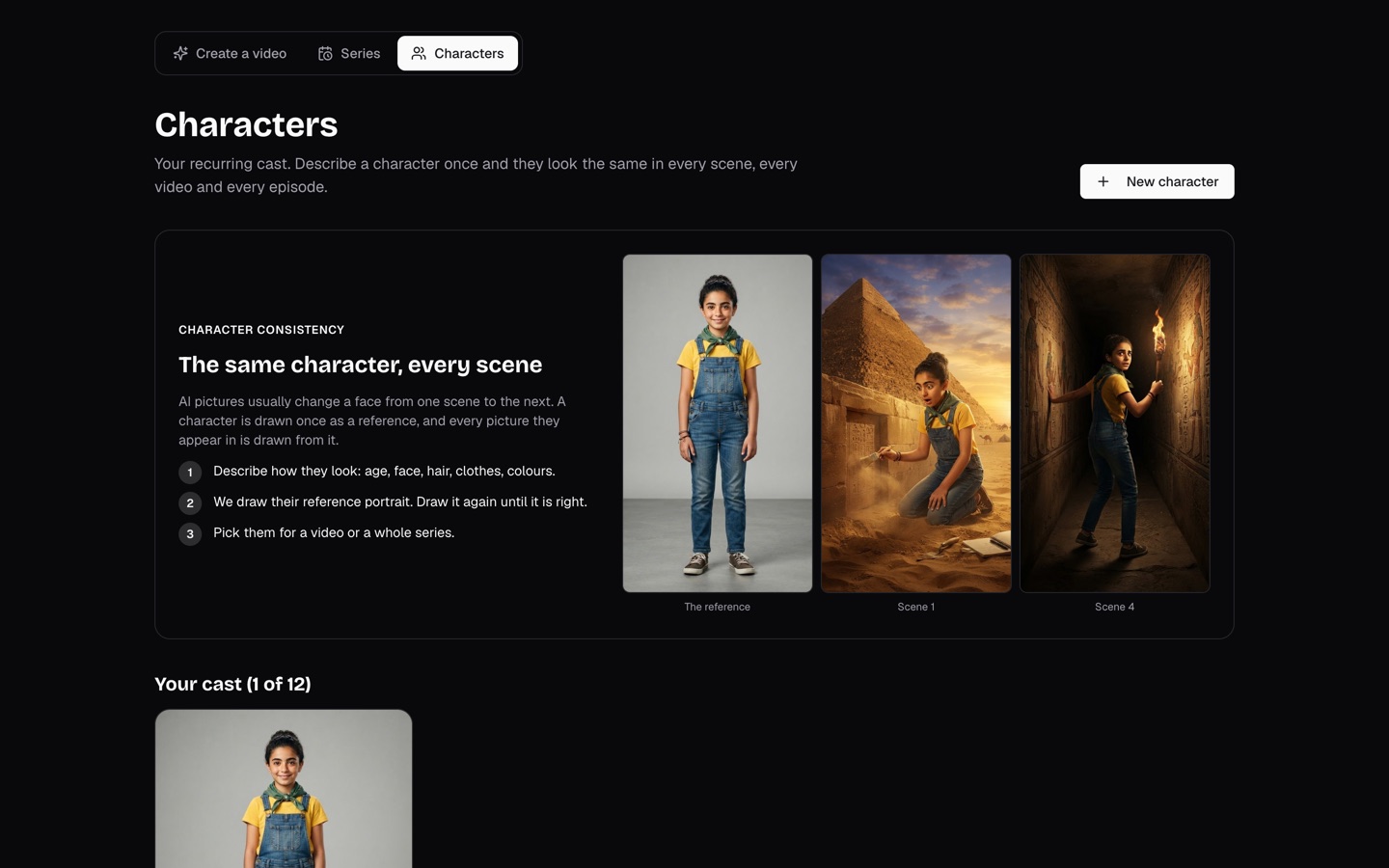
Task: Click the 'Scene 4' caption
Action: (x=1115, y=607)
